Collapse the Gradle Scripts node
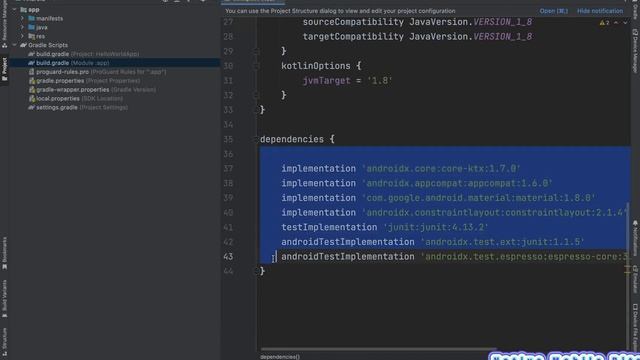Image resolution: width=640 pixels, height=360 pixels. 15,45
